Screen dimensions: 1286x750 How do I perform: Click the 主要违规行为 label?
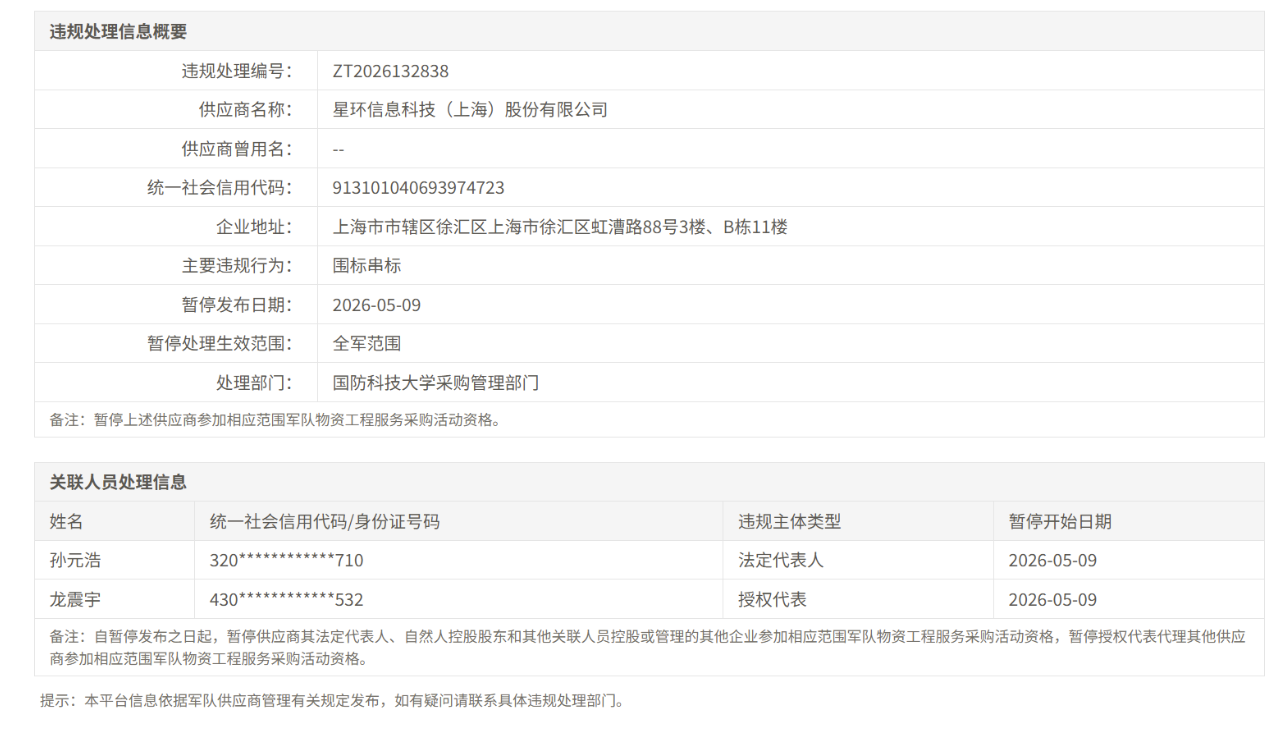coord(236,266)
